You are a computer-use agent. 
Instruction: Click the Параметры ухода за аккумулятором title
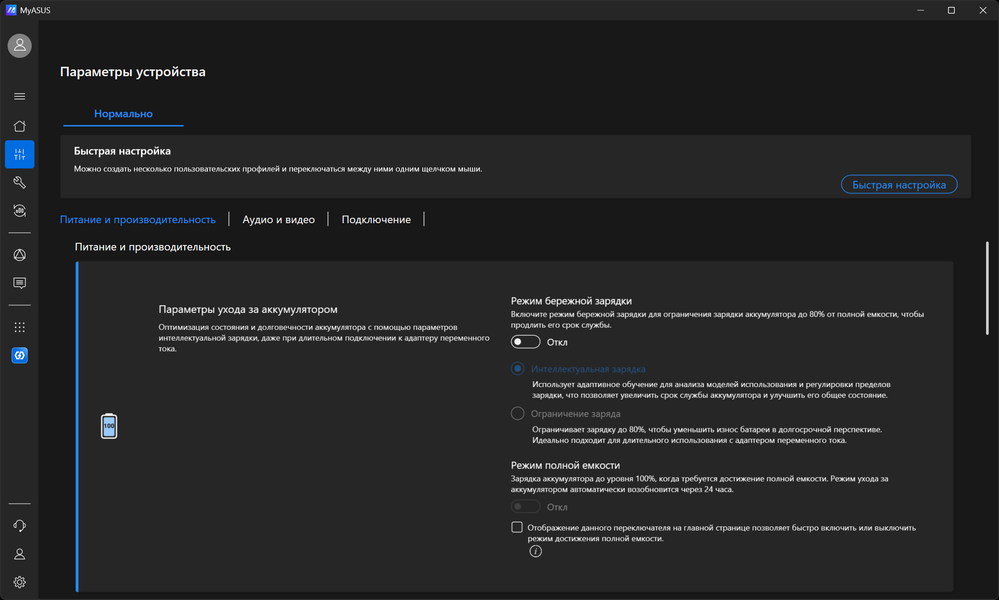[248, 309]
